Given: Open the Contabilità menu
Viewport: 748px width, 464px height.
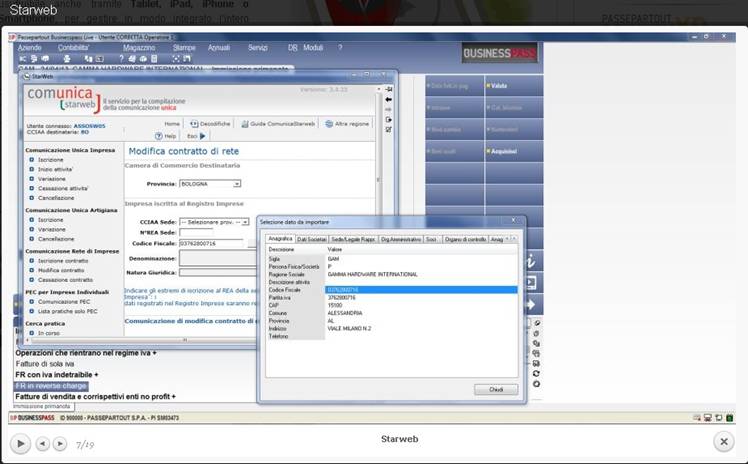Looking at the screenshot, I should click(73, 47).
